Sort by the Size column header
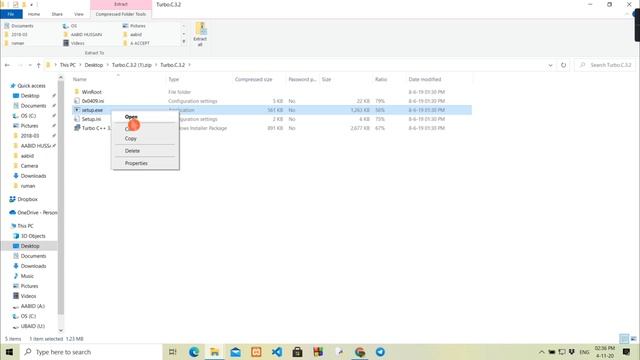Screen dimensions: 640x360 click(326, 79)
